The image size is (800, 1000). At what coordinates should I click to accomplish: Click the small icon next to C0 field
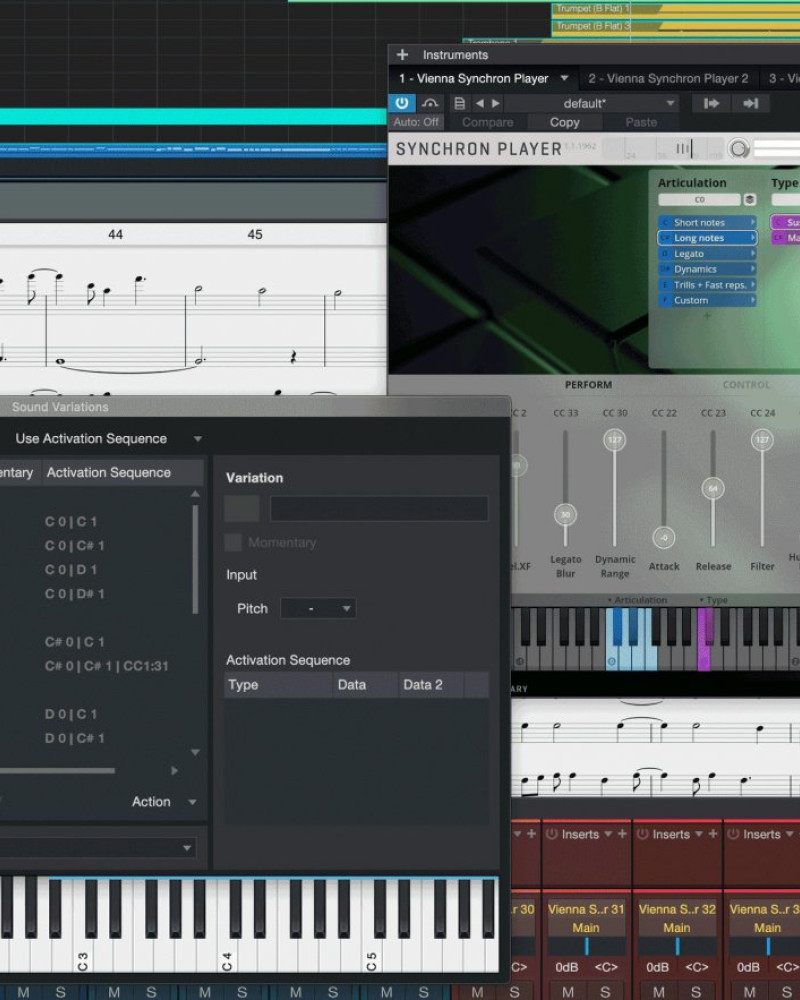point(750,200)
